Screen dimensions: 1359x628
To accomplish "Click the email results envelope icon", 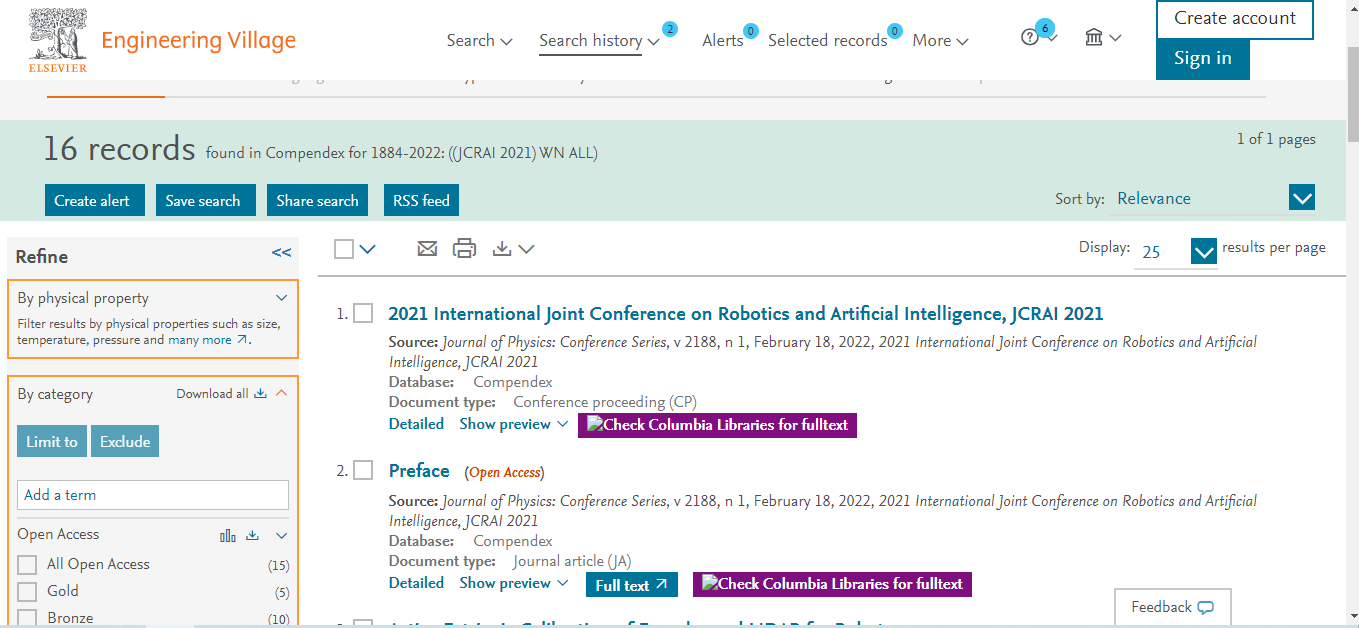I will pos(427,249).
